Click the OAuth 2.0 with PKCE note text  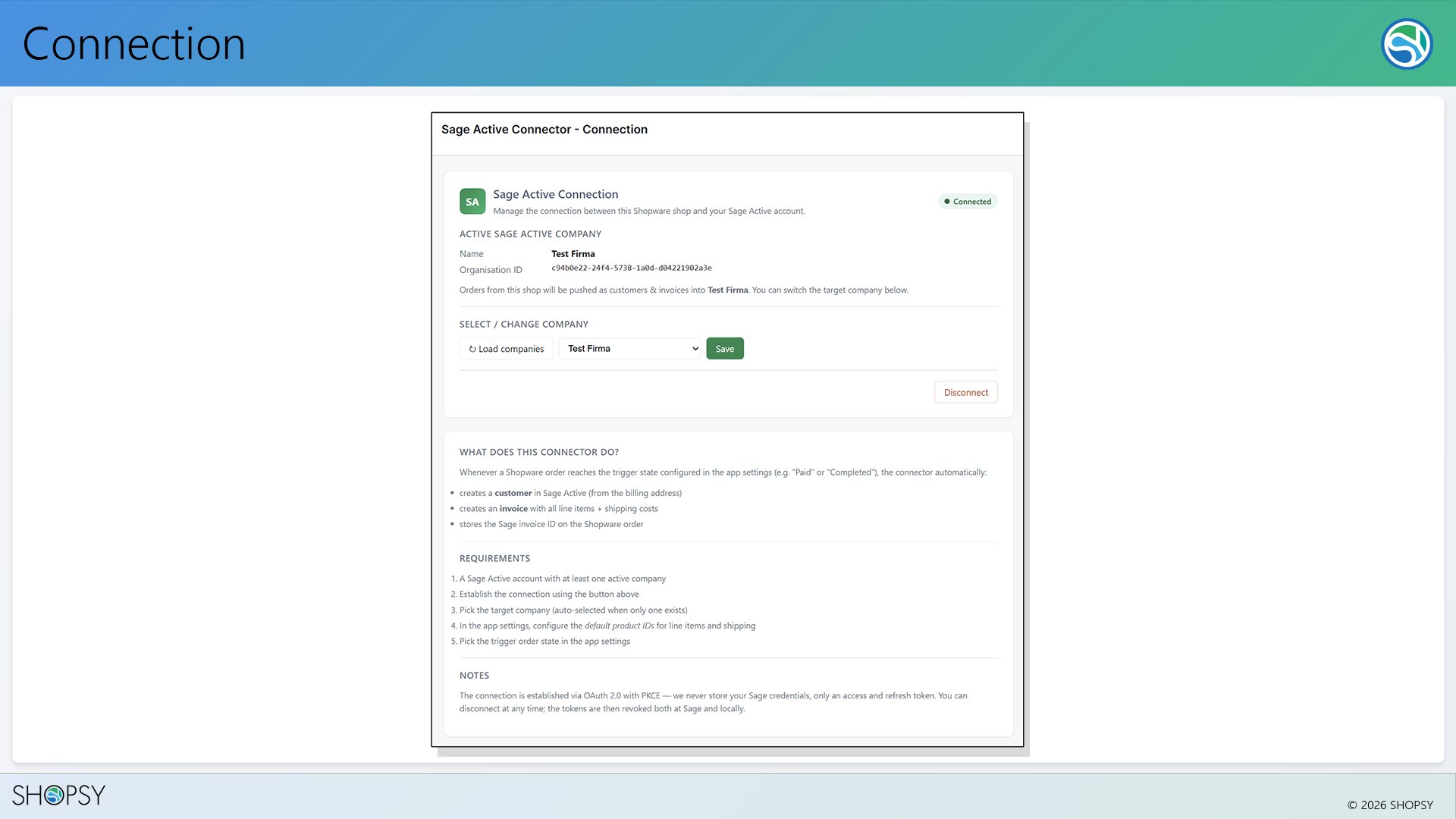click(714, 702)
